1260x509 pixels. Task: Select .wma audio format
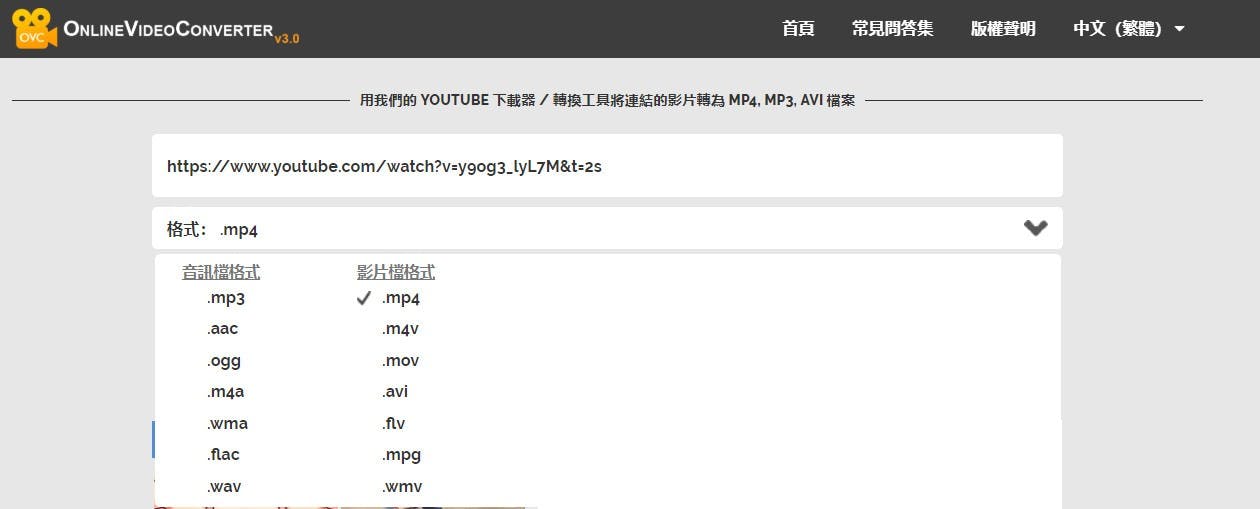click(227, 424)
